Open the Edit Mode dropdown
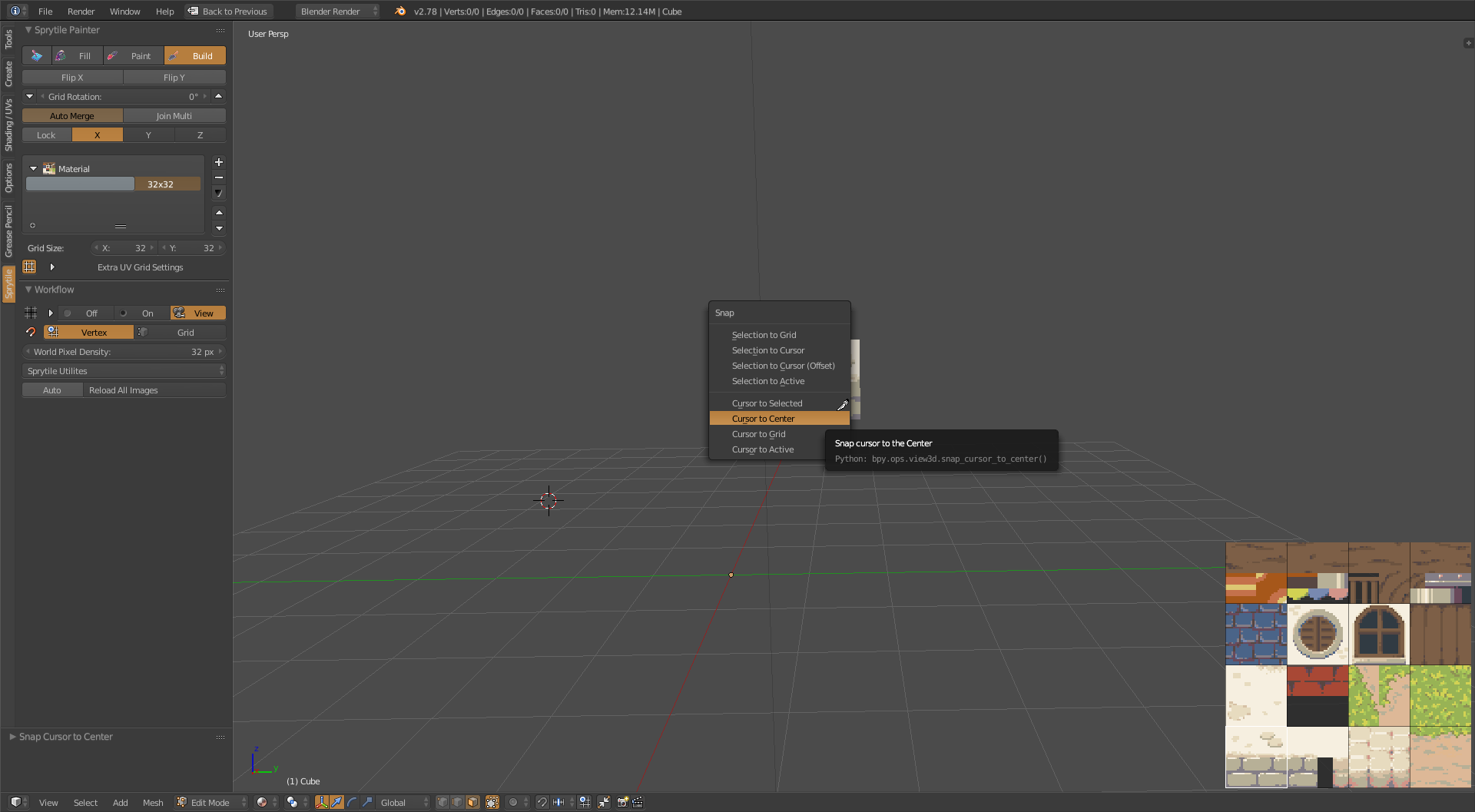 (211, 802)
